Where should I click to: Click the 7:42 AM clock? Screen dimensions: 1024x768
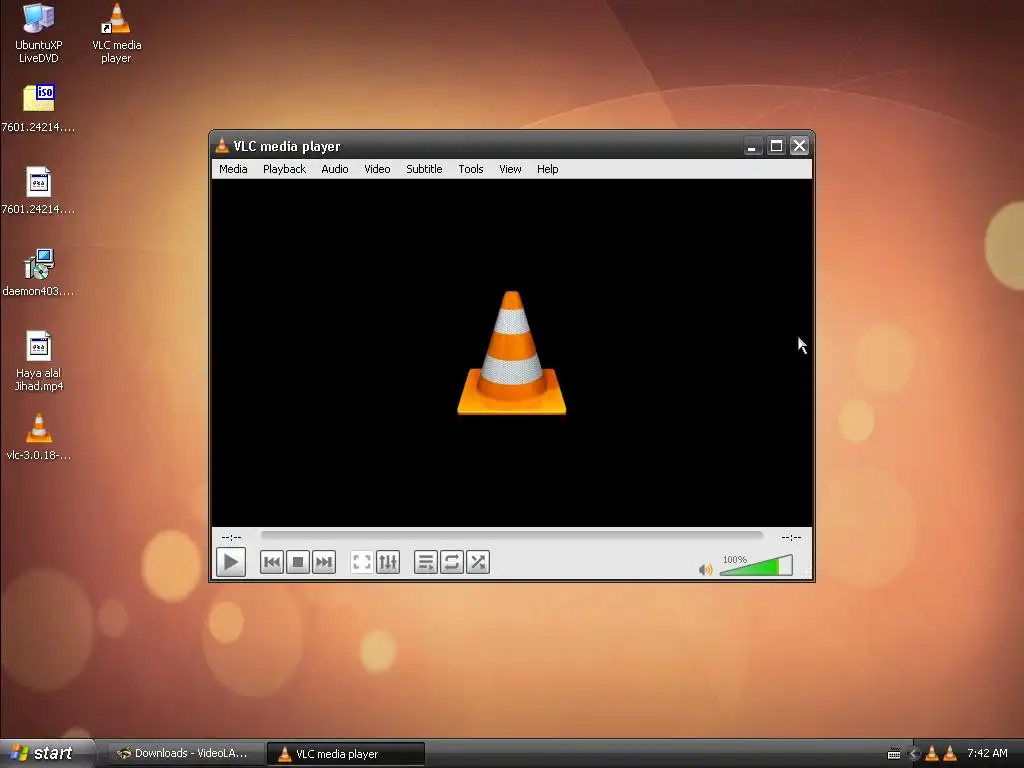pyautogui.click(x=987, y=753)
